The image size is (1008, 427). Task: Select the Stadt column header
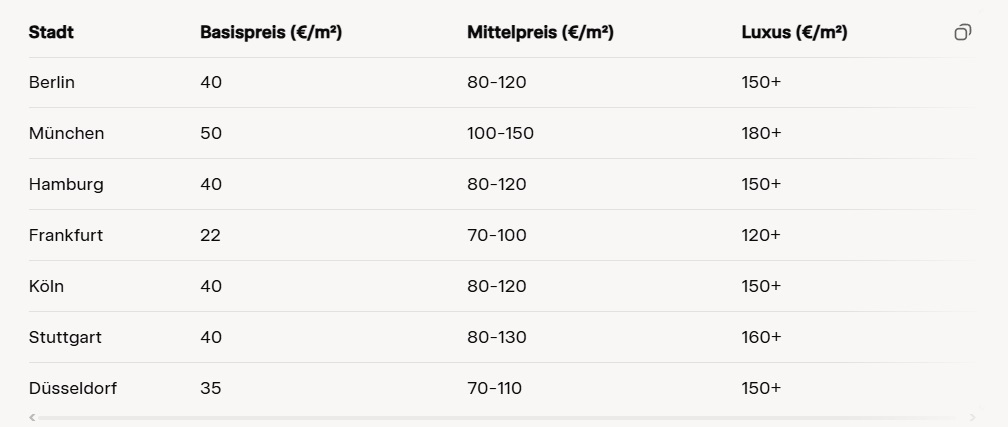tap(51, 32)
